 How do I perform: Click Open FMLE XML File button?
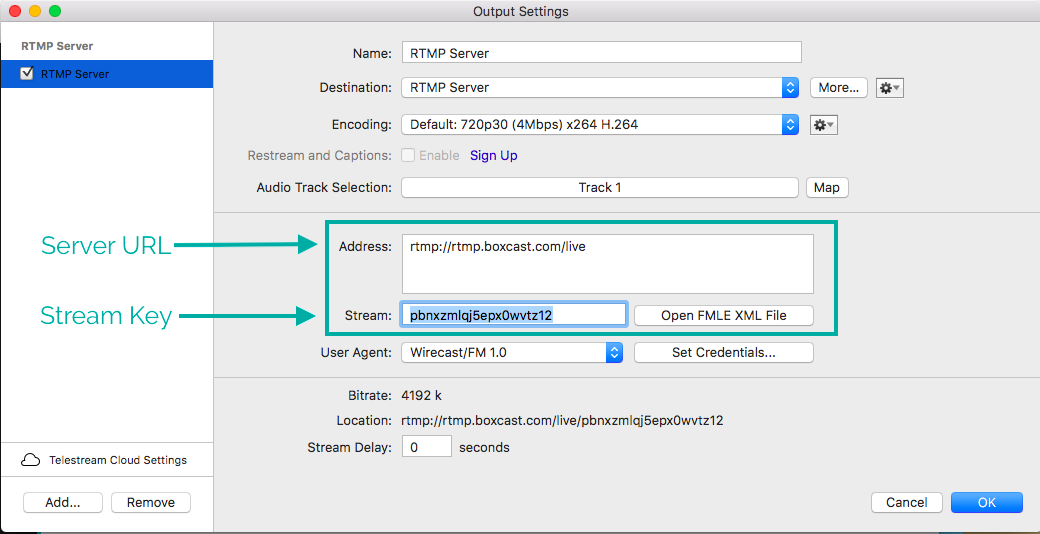click(723, 315)
